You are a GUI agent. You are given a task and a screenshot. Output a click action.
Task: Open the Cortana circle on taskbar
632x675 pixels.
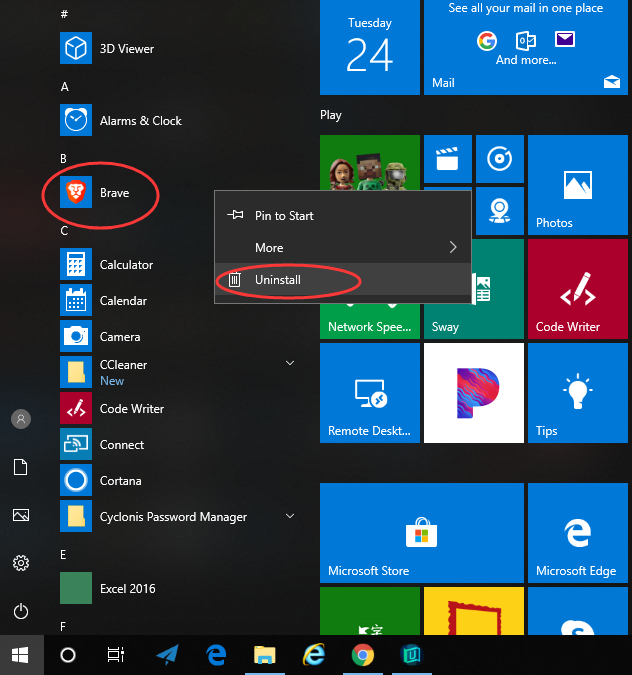(68, 655)
